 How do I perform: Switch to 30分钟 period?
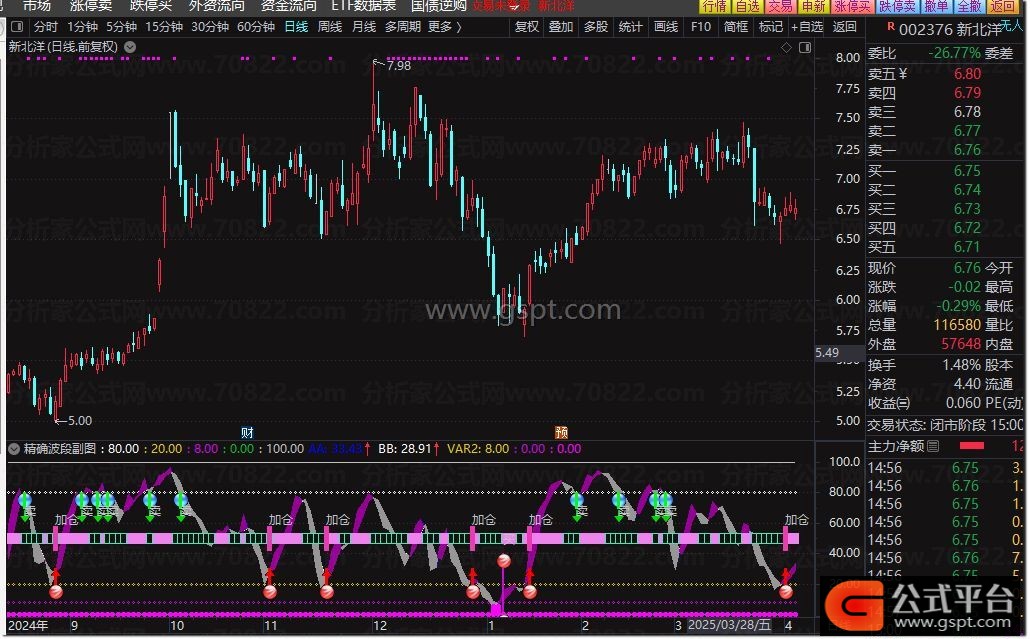(210, 27)
